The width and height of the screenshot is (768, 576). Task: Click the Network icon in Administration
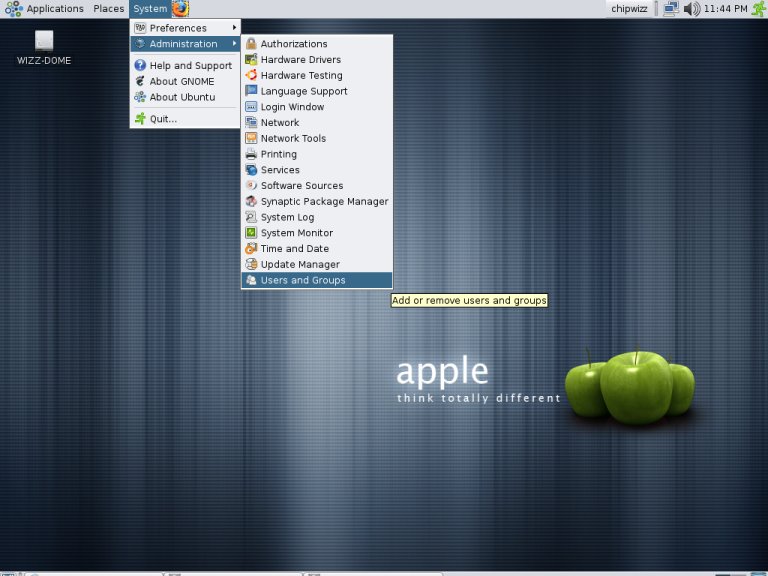(x=251, y=122)
